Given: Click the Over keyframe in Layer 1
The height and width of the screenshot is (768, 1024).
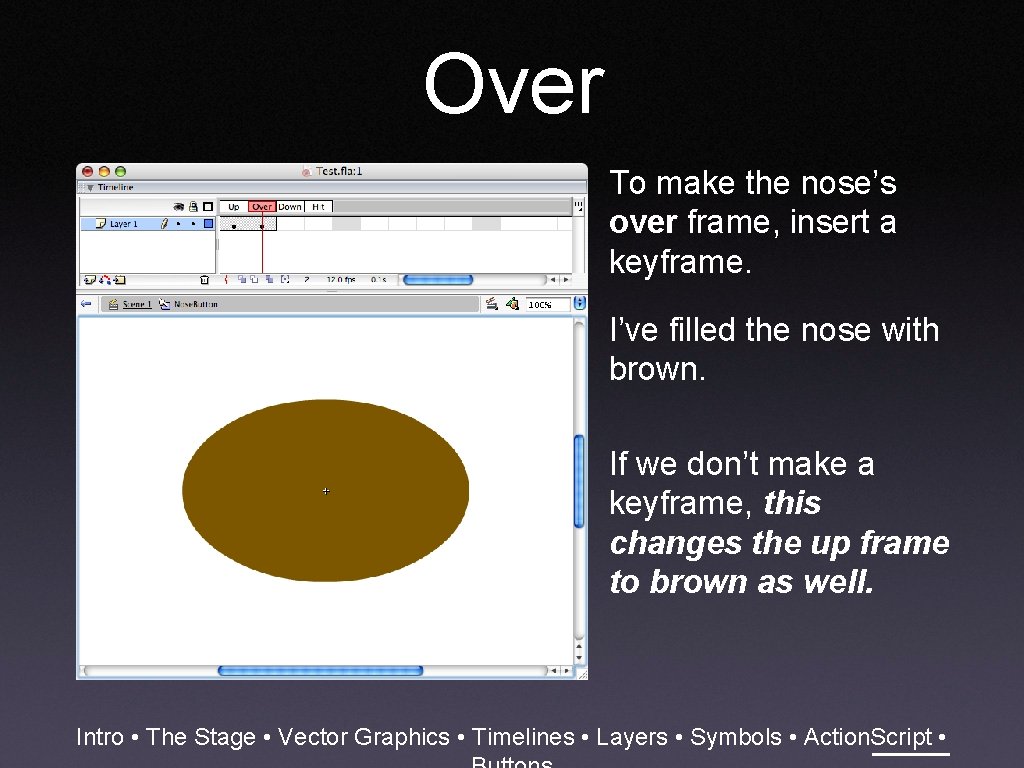Looking at the screenshot, I should (263, 225).
